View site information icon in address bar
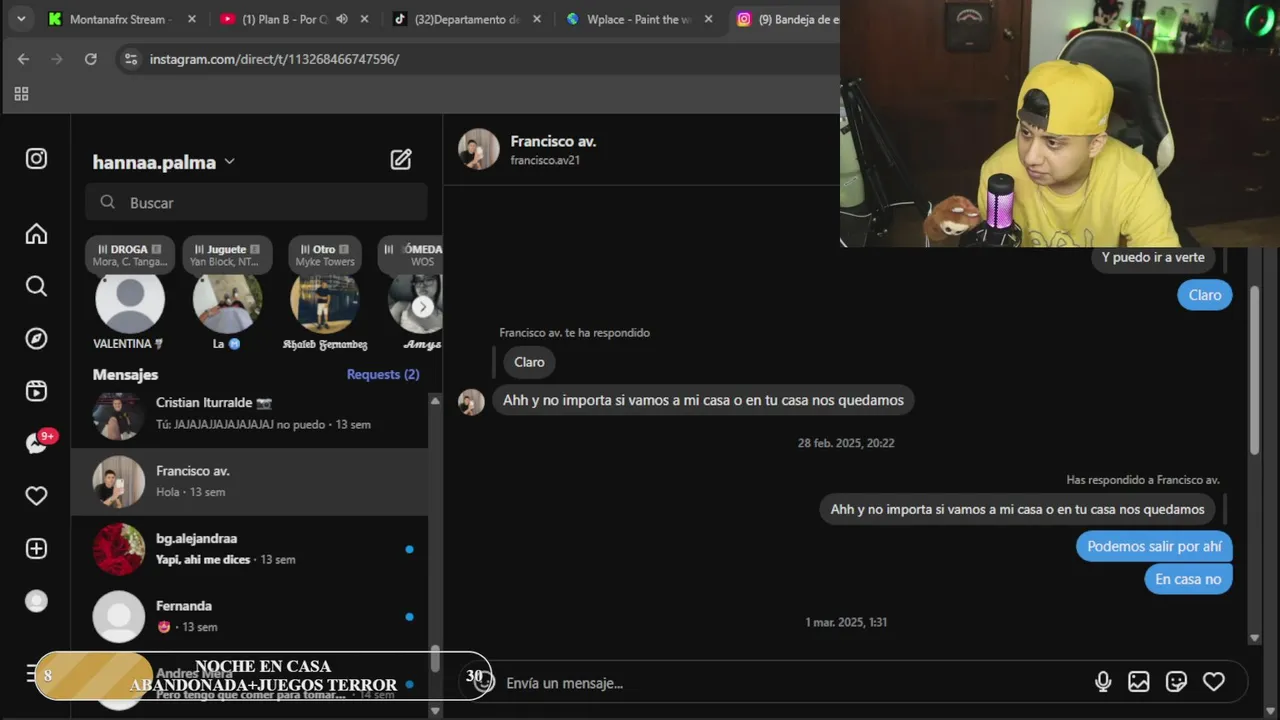The image size is (1280, 720). 130,59
